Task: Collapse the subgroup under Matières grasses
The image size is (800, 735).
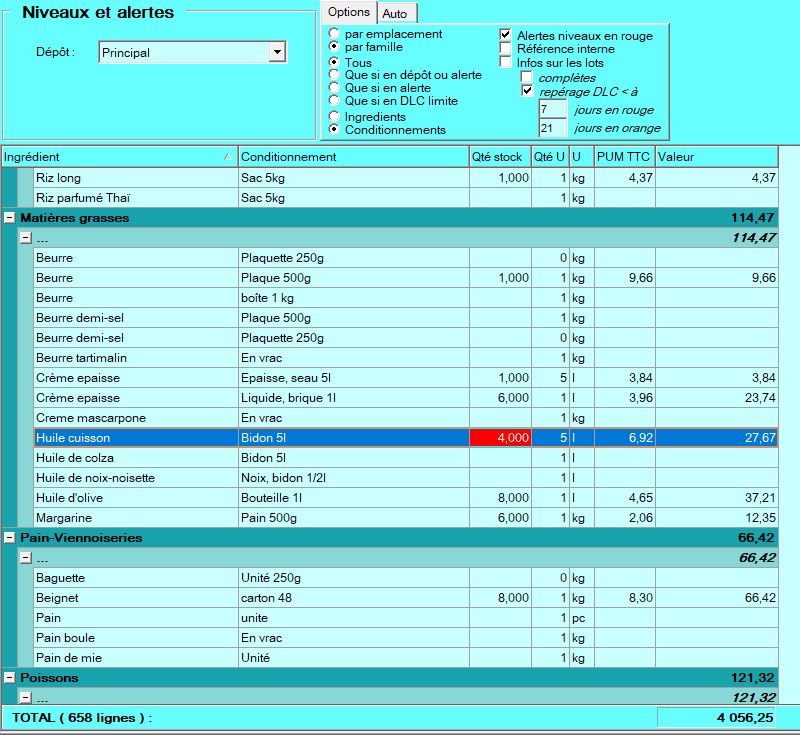Action: [25, 238]
